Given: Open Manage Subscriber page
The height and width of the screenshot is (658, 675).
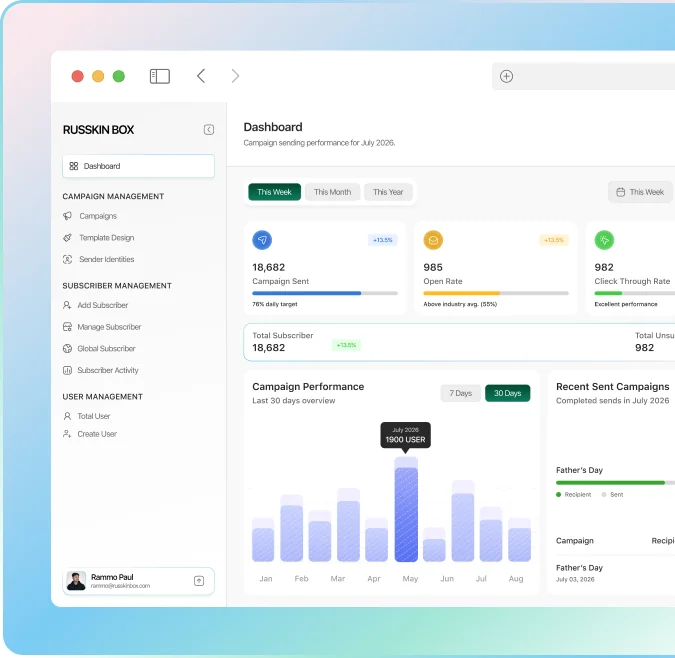Looking at the screenshot, I should click(109, 327).
